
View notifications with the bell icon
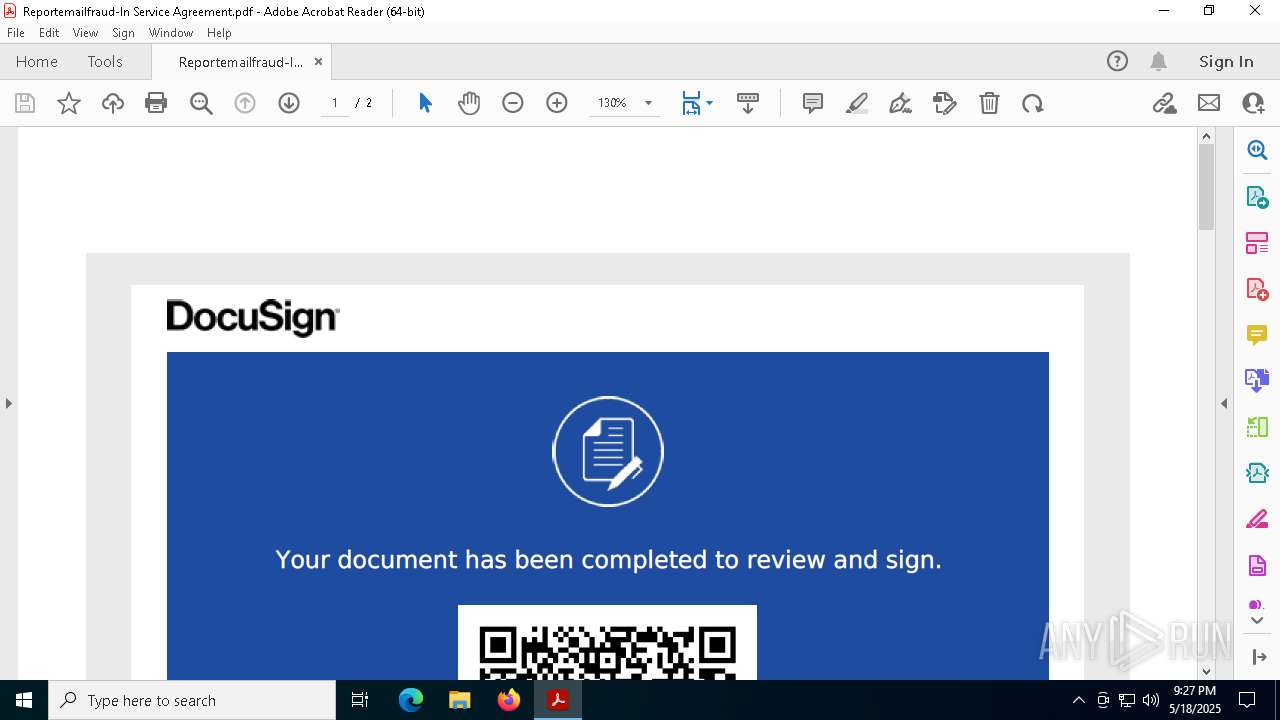(x=1158, y=61)
